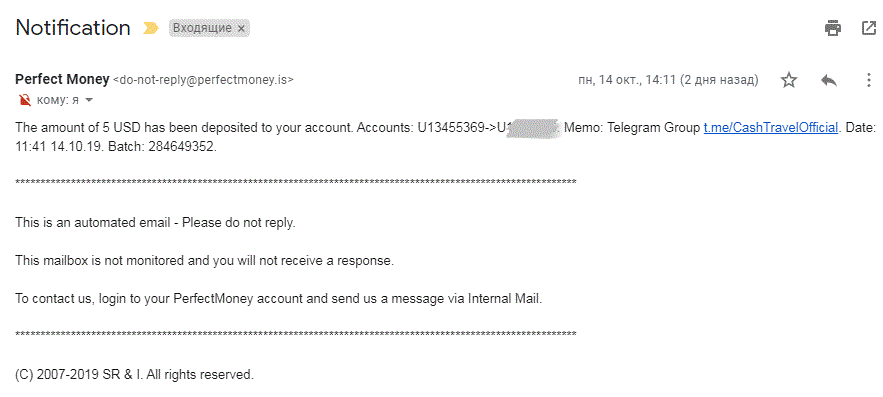Open the Входящие label
The image size is (883, 397).
202,28
